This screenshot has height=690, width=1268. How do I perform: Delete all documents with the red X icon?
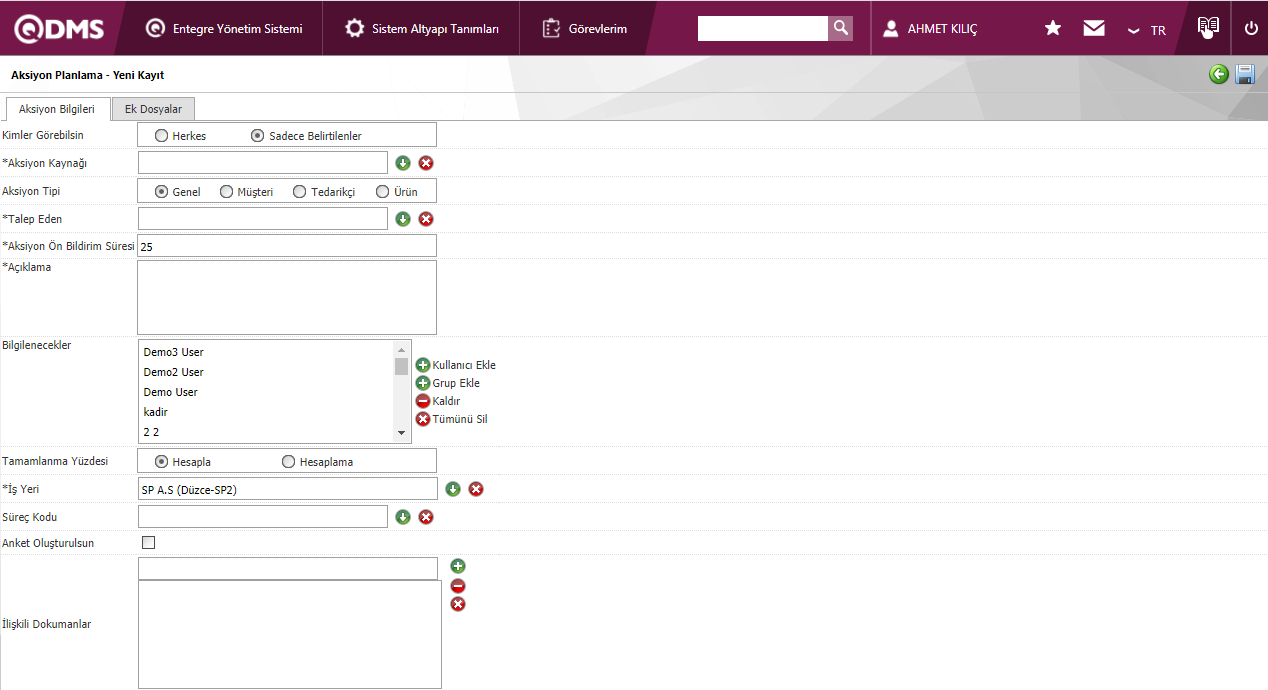458,604
